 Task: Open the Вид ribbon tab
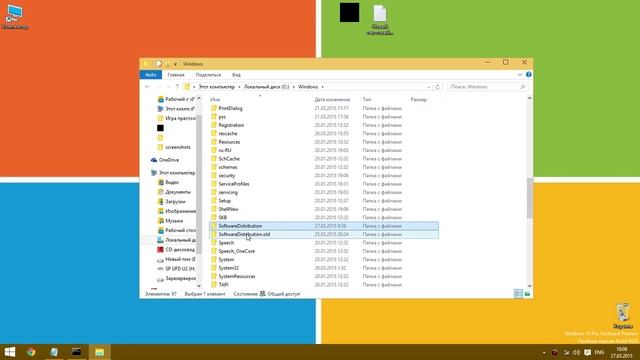click(236, 75)
